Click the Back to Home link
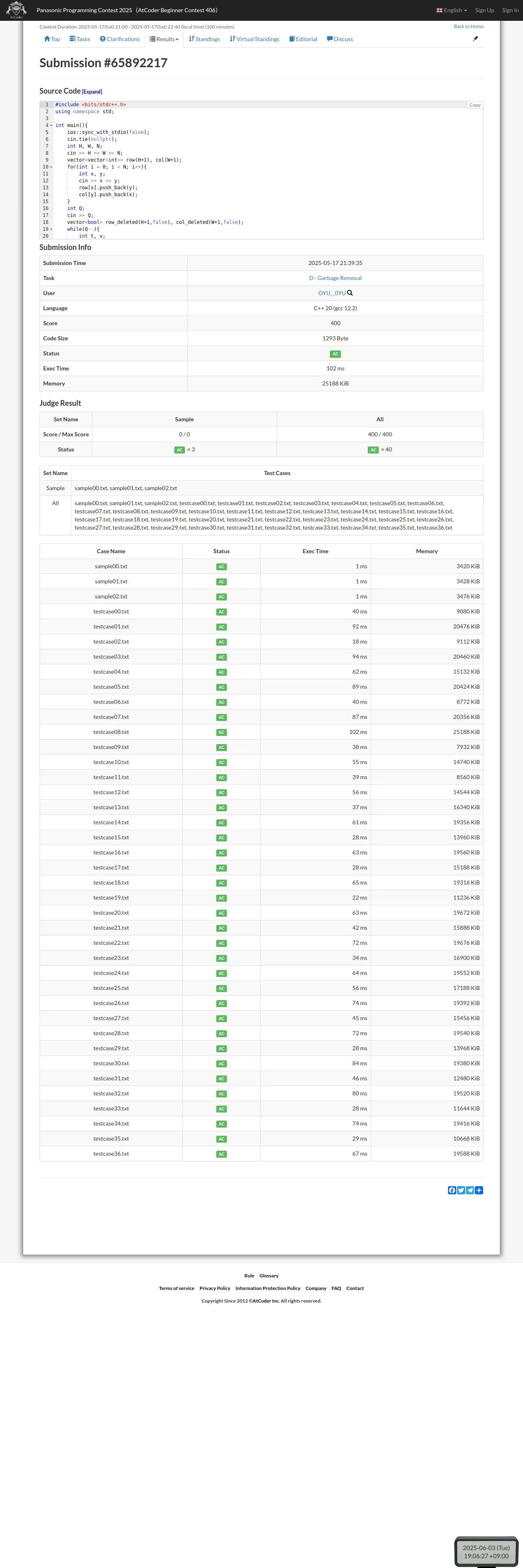 [x=468, y=27]
